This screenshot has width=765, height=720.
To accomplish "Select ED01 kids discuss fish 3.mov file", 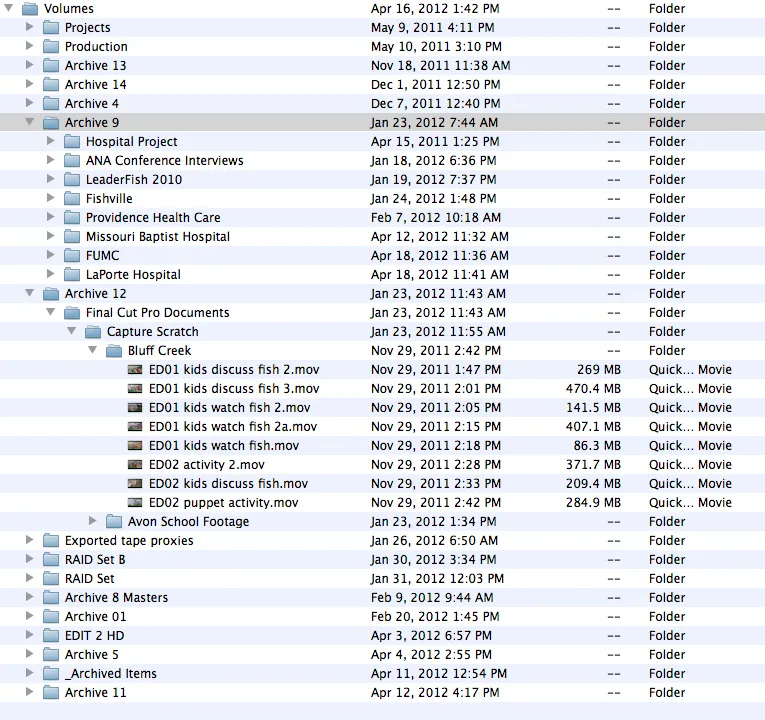I will (x=233, y=389).
